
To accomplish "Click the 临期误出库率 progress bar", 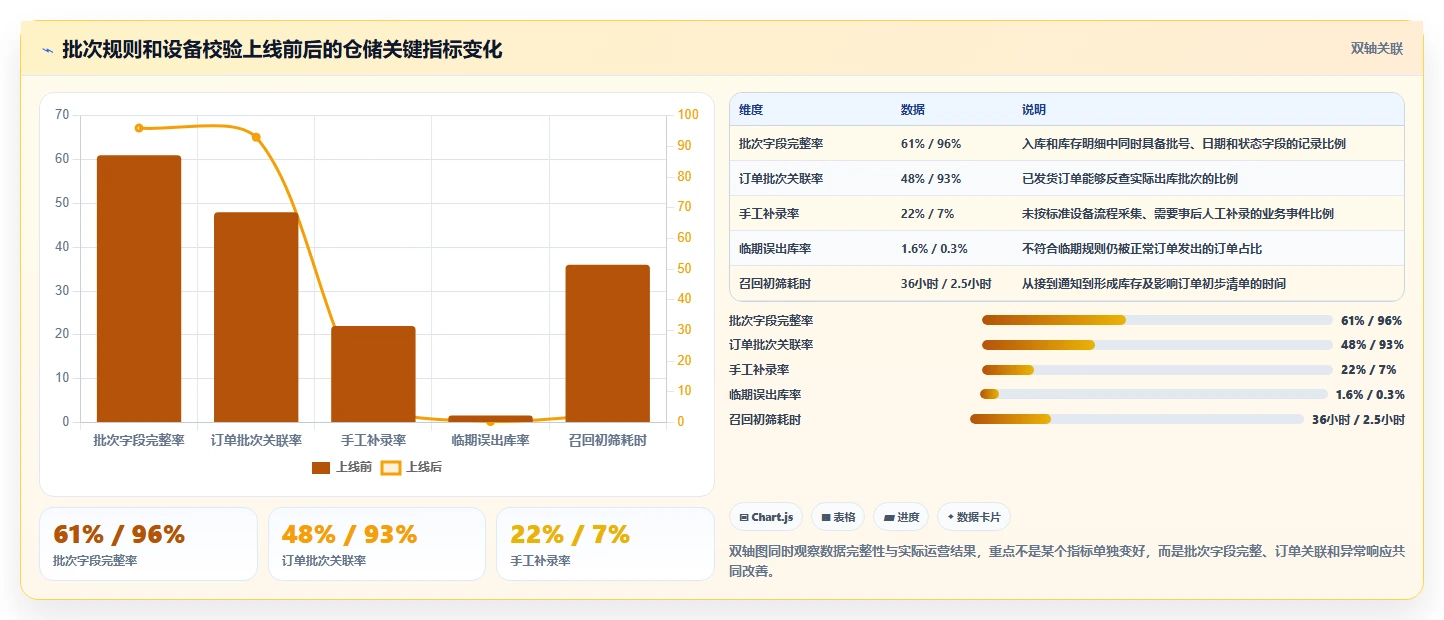I will (x=1153, y=394).
